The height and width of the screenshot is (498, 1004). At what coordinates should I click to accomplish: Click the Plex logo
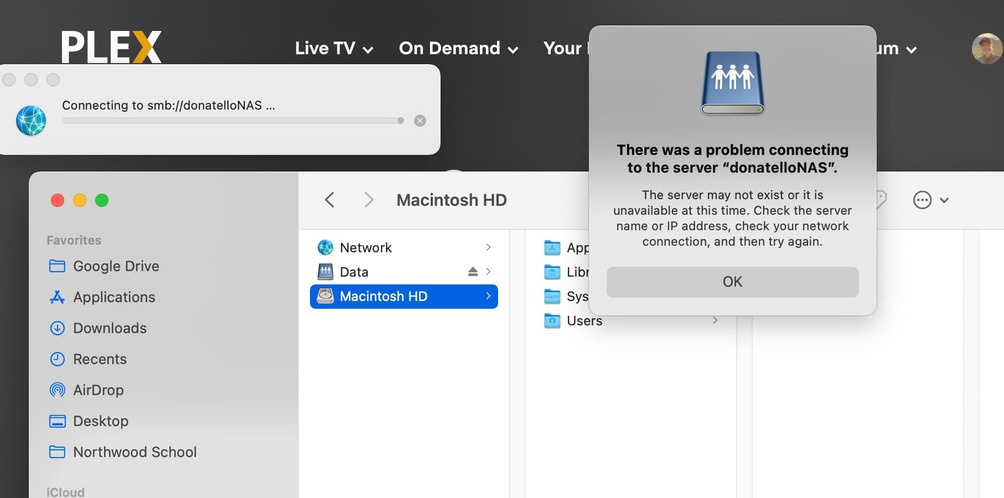(x=111, y=47)
